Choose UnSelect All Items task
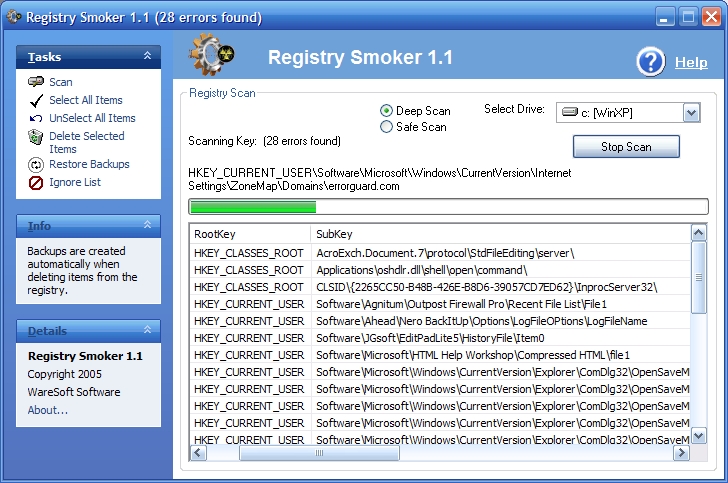This screenshot has height=483, width=728. (x=92, y=118)
